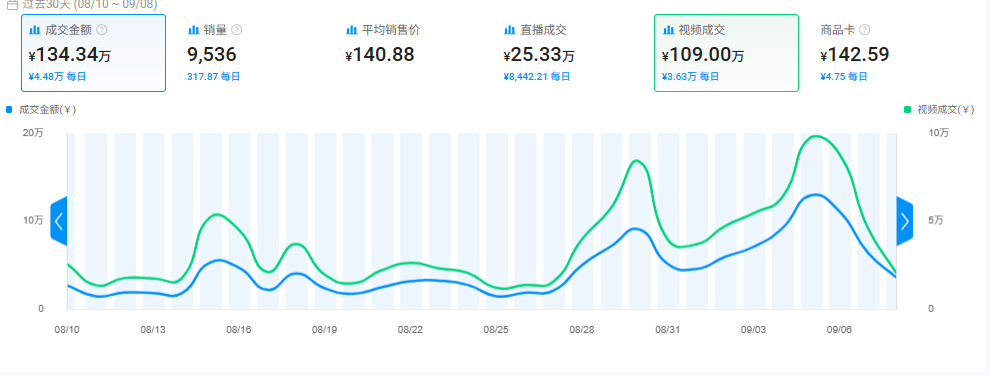The width and height of the screenshot is (990, 375).
Task: Click the ¥4.75 每日 daily average
Action: (844, 76)
